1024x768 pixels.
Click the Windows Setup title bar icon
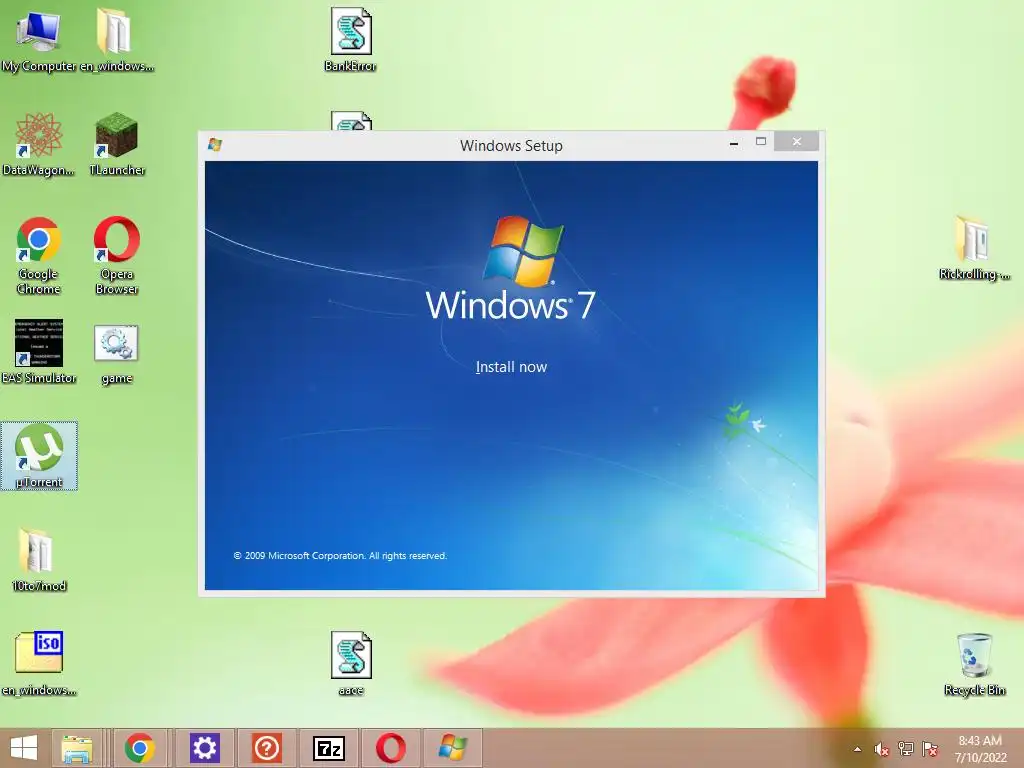coord(214,144)
